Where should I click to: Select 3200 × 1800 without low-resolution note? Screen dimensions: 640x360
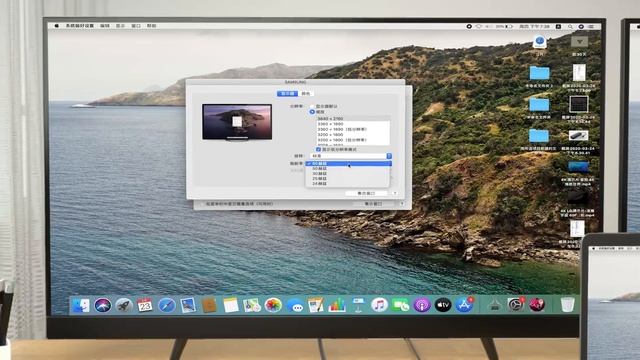[x=353, y=134]
